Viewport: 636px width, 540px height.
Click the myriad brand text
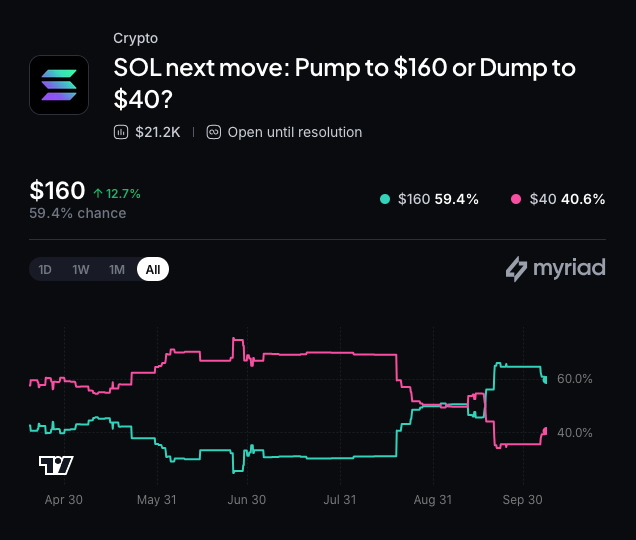(569, 269)
